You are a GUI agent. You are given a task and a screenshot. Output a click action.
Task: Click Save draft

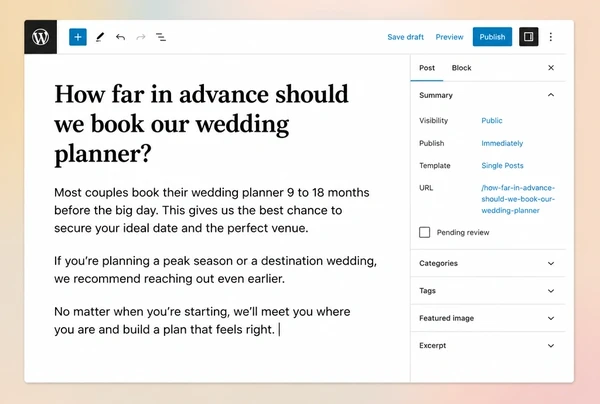[x=405, y=37]
